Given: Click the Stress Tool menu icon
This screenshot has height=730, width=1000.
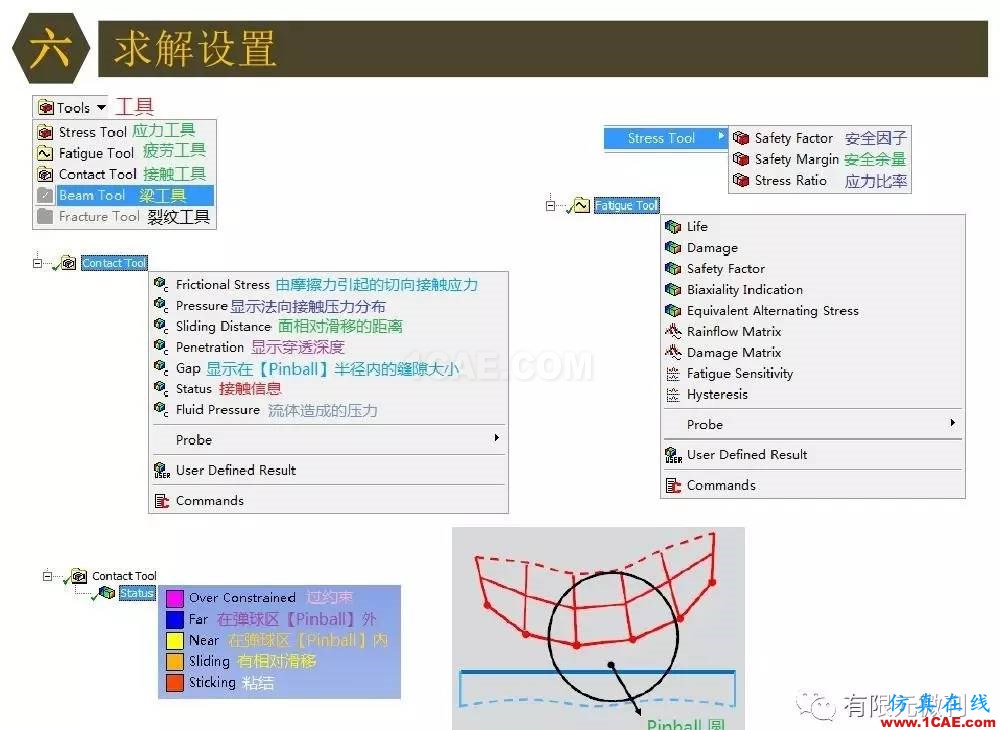Looking at the screenshot, I should pos(45,132).
